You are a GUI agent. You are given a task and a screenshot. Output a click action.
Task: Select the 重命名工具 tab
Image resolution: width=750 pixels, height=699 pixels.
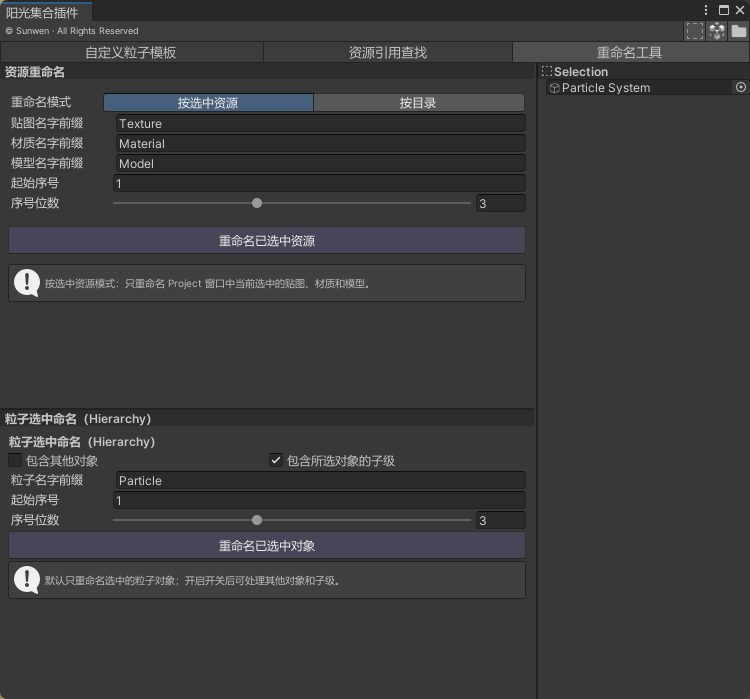pyautogui.click(x=630, y=52)
